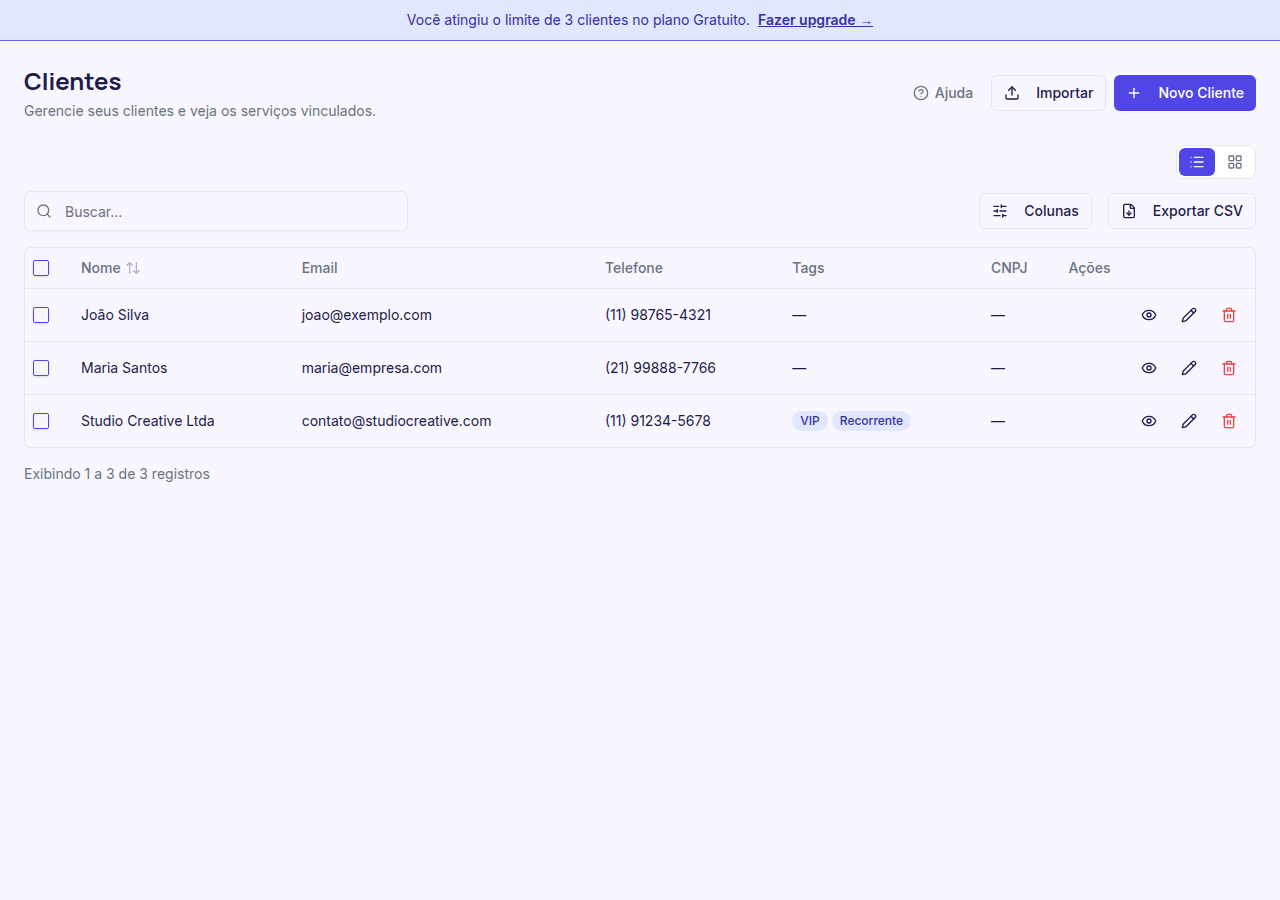
Task: Delete Studio Creative Ltda with trash icon
Action: [x=1229, y=421]
